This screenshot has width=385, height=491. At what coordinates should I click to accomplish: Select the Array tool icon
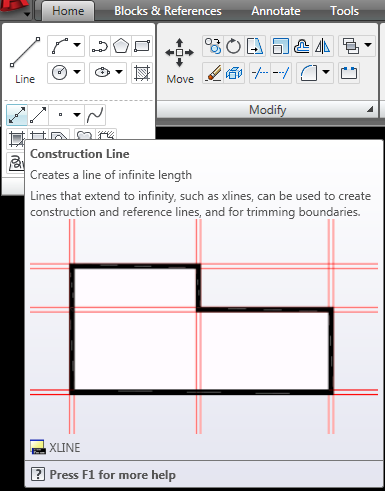coord(351,46)
